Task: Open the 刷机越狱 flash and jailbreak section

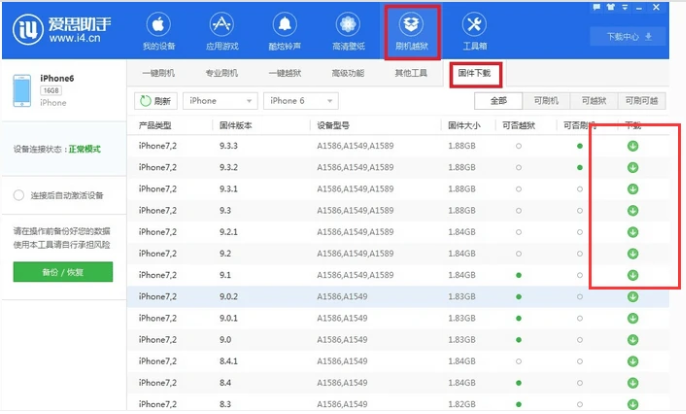Action: coord(412,32)
